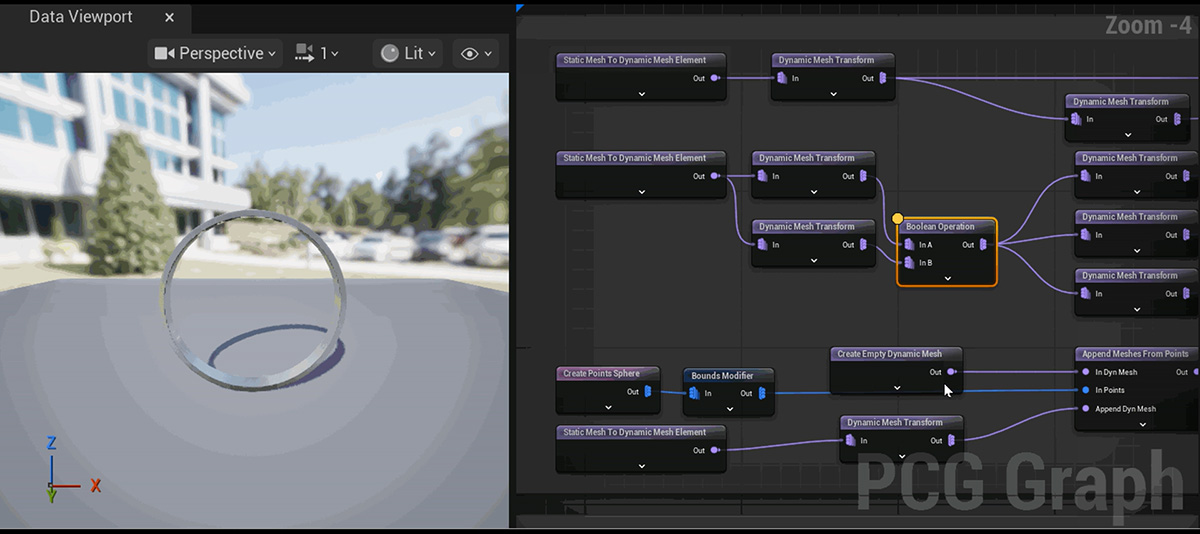Open the camera speed dropdown showing 1

[317, 54]
